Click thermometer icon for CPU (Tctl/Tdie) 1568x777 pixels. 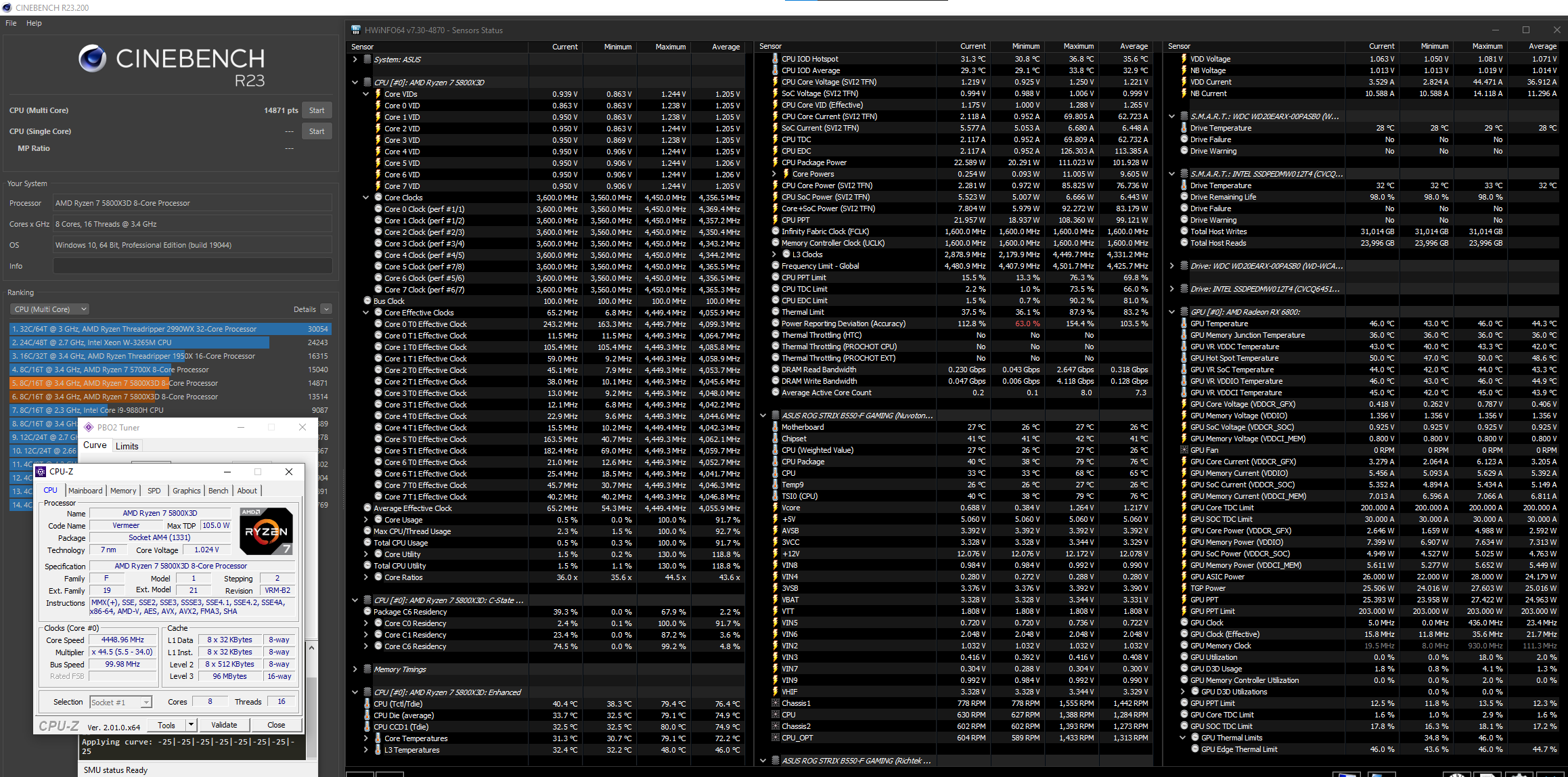point(367,704)
